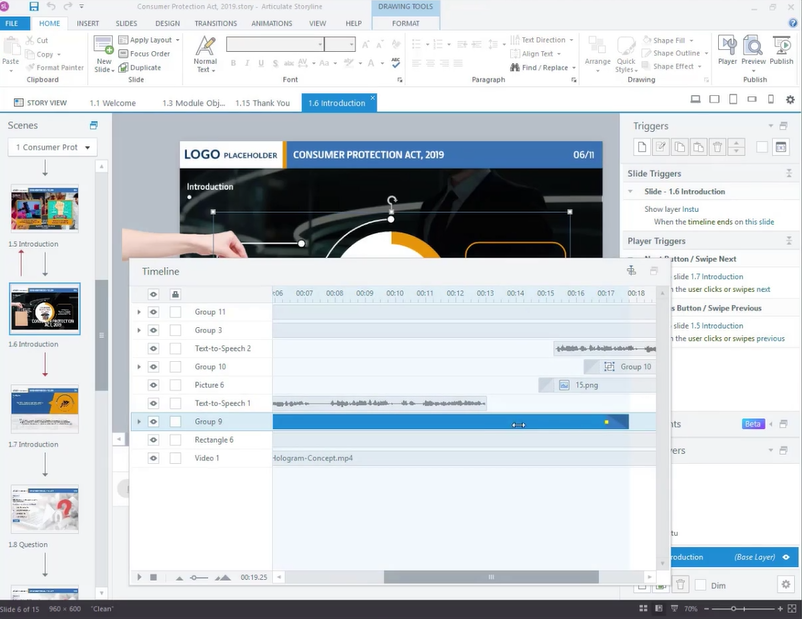The image size is (802, 619).
Task: Hide Group 11 with its eye icon
Action: click(x=153, y=312)
